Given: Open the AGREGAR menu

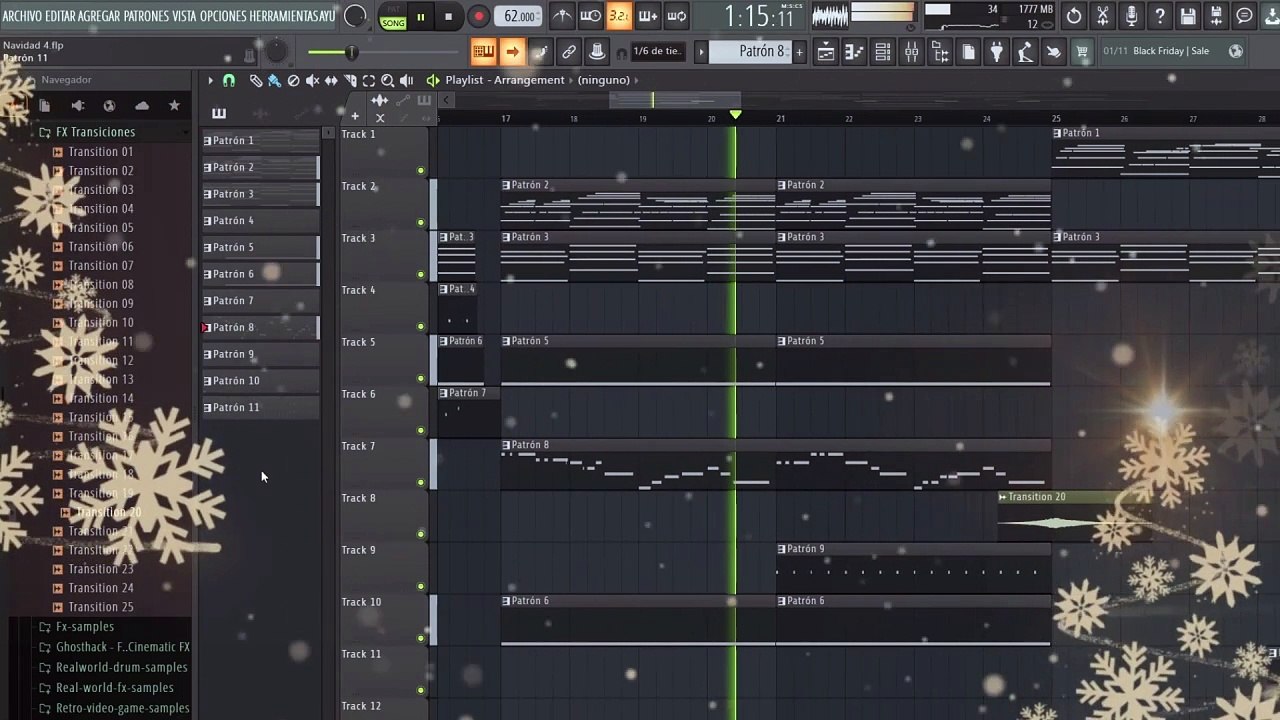Looking at the screenshot, I should (99, 16).
